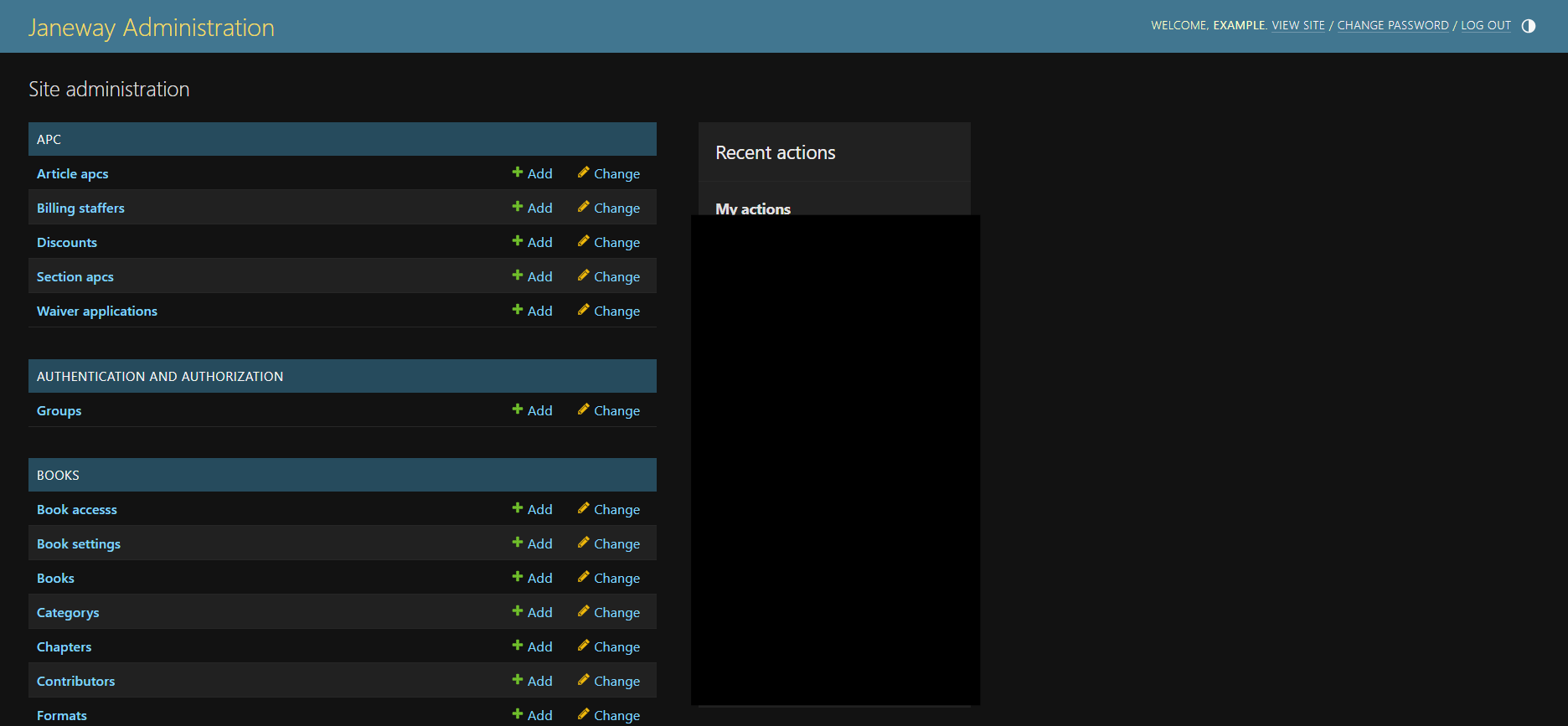This screenshot has height=726, width=1568.
Task: Open the Contributors model list
Action: 76,681
